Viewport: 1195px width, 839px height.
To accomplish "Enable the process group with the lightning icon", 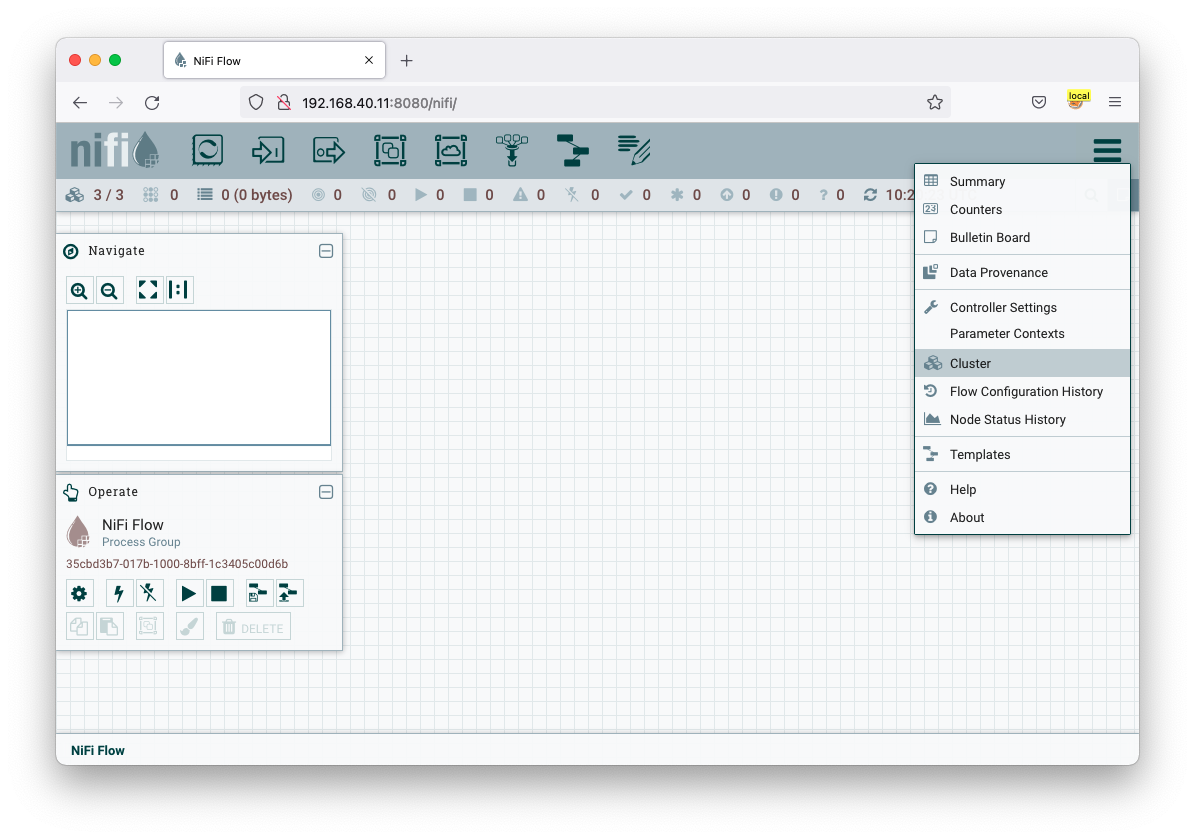I will 118,593.
